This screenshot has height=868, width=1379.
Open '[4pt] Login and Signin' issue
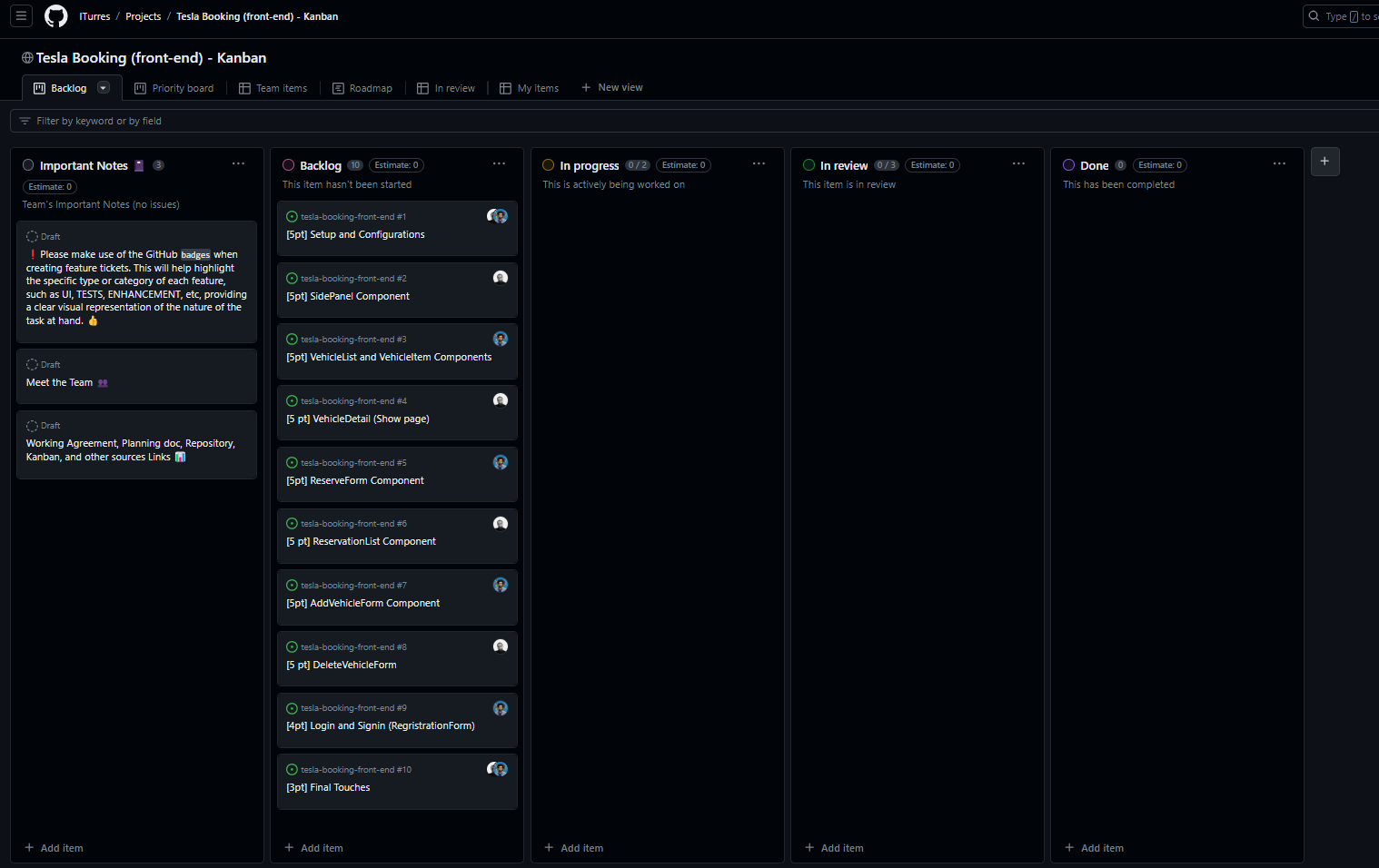(x=381, y=725)
